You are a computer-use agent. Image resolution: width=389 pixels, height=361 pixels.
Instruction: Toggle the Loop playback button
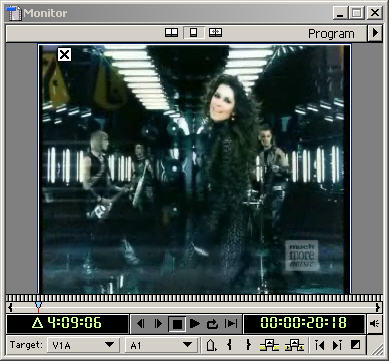point(212,324)
